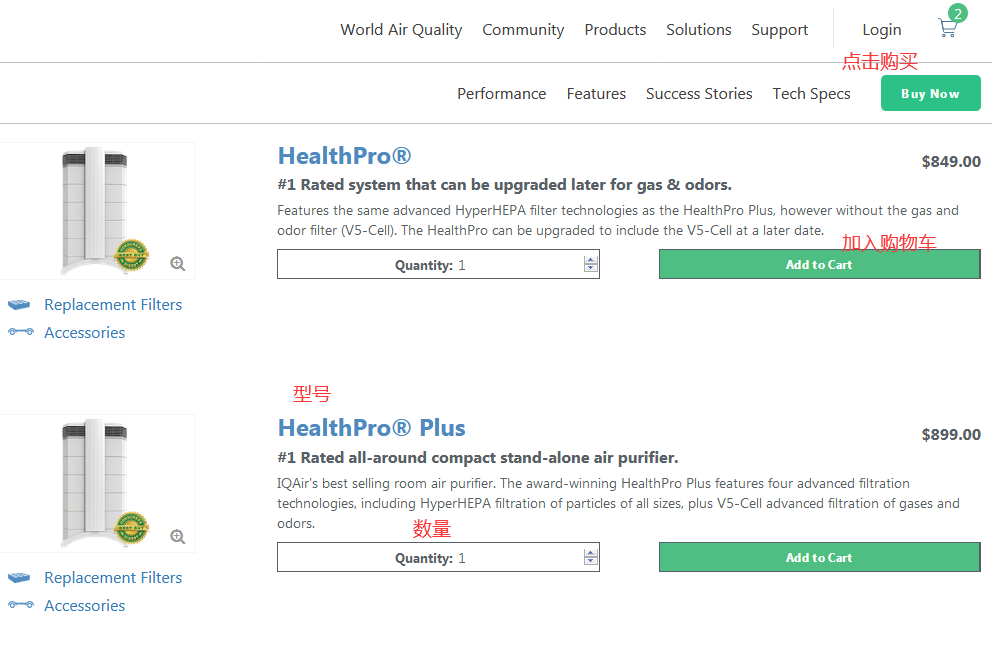The height and width of the screenshot is (659, 992).
Task: Increase the HealthPro Plus quantity stepper
Action: click(591, 553)
